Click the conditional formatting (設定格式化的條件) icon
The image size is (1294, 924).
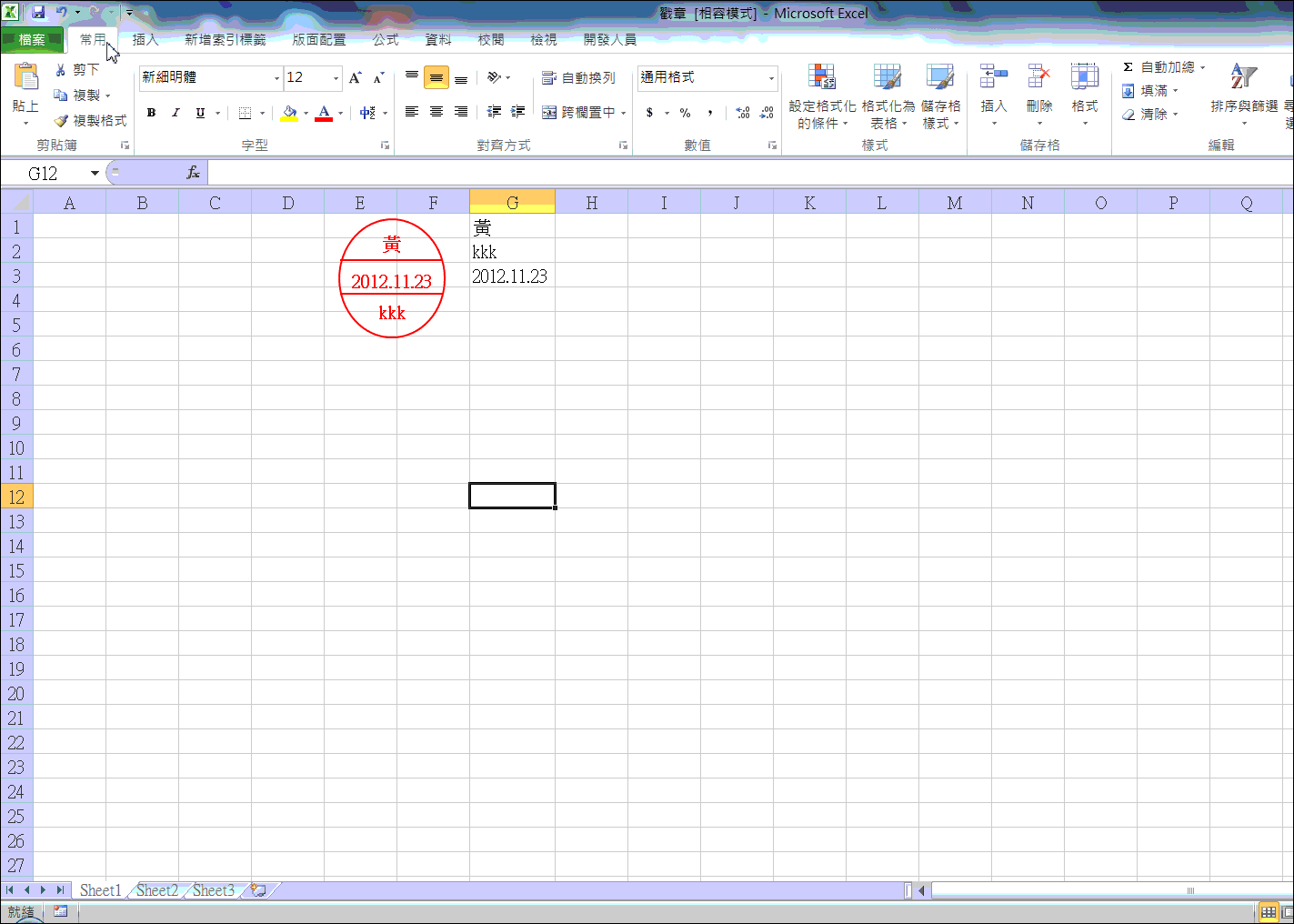(x=822, y=76)
